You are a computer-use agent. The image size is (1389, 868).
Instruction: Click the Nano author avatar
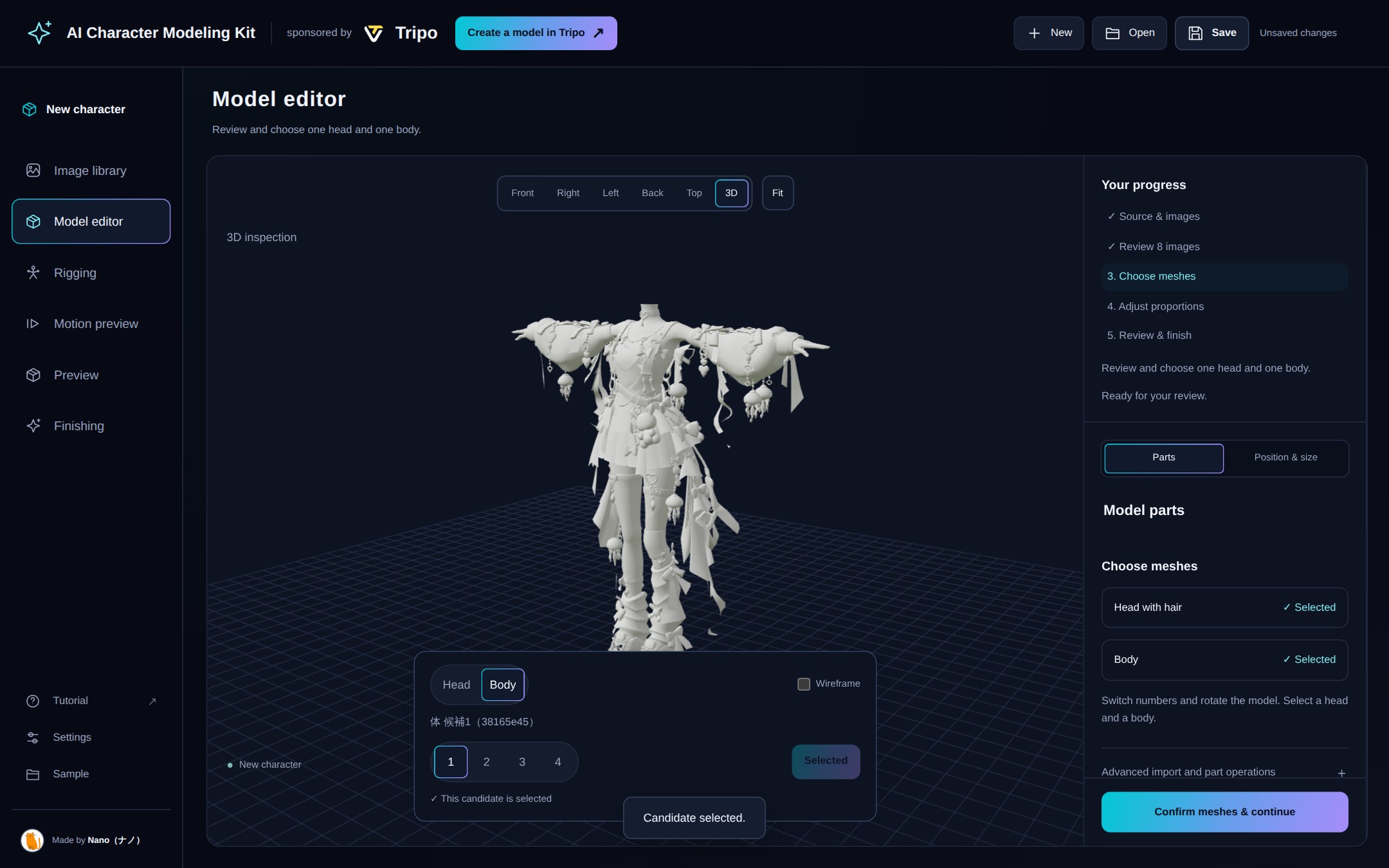32,840
